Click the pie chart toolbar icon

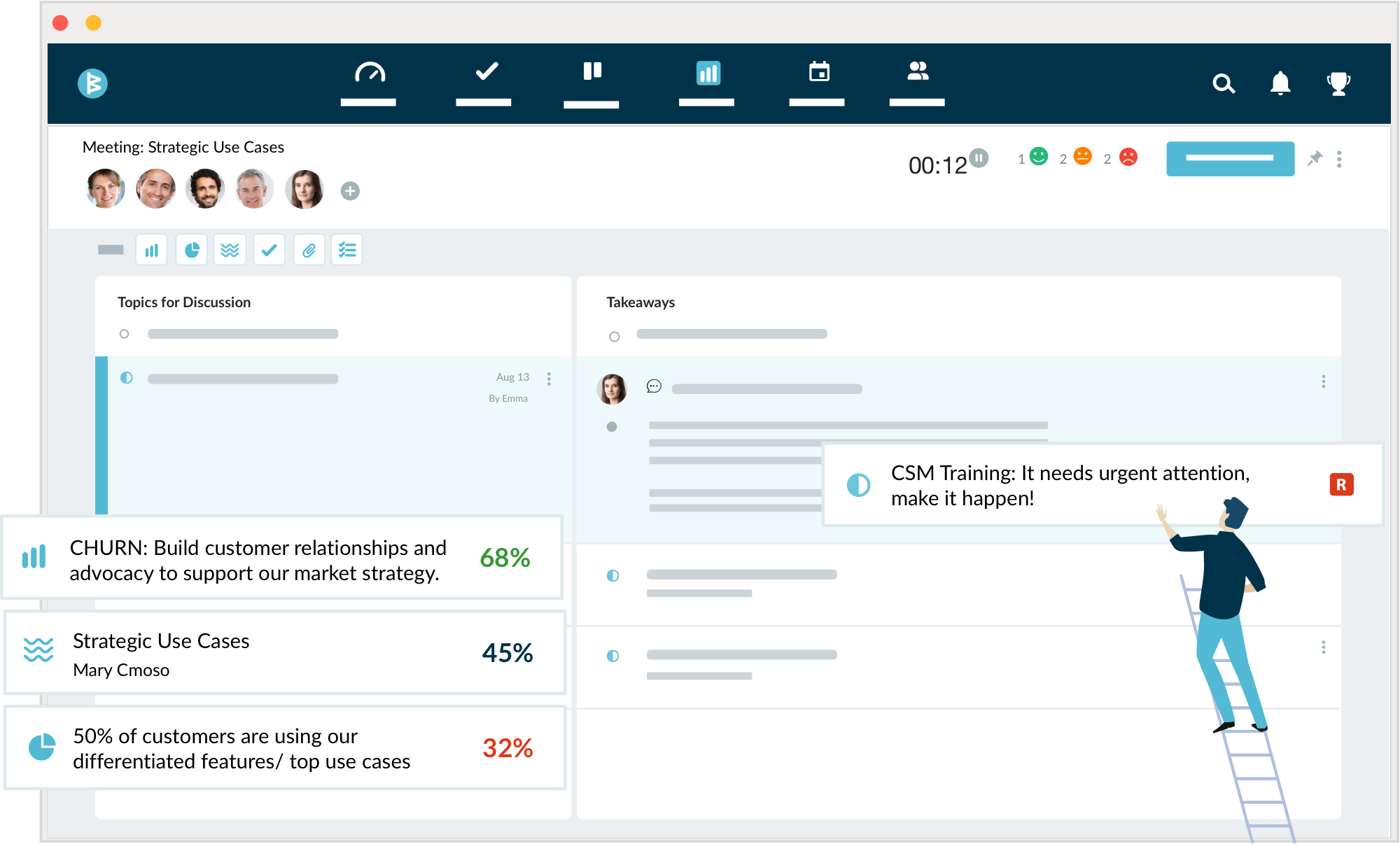(191, 250)
